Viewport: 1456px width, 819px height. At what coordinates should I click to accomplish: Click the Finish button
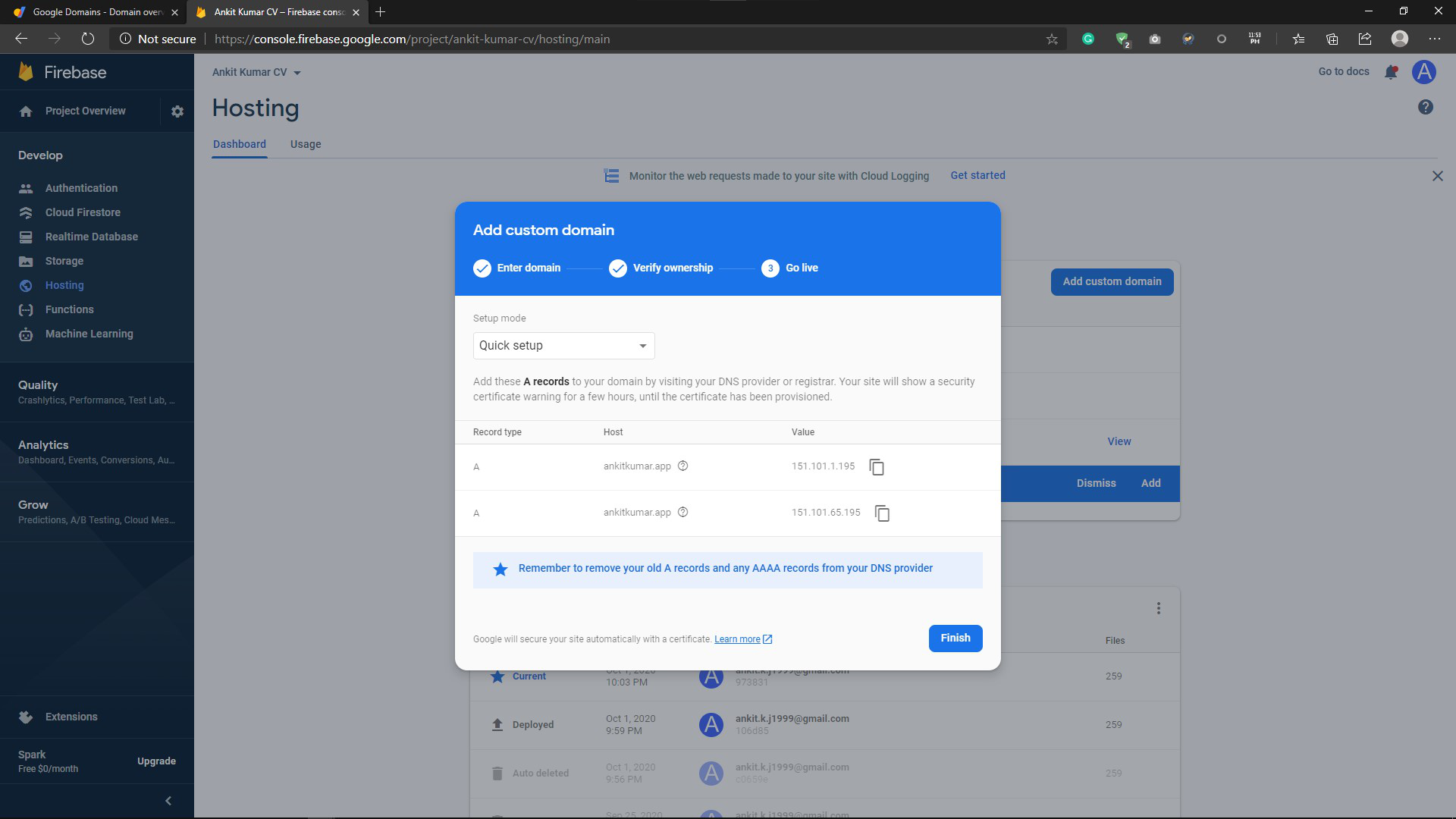click(955, 639)
